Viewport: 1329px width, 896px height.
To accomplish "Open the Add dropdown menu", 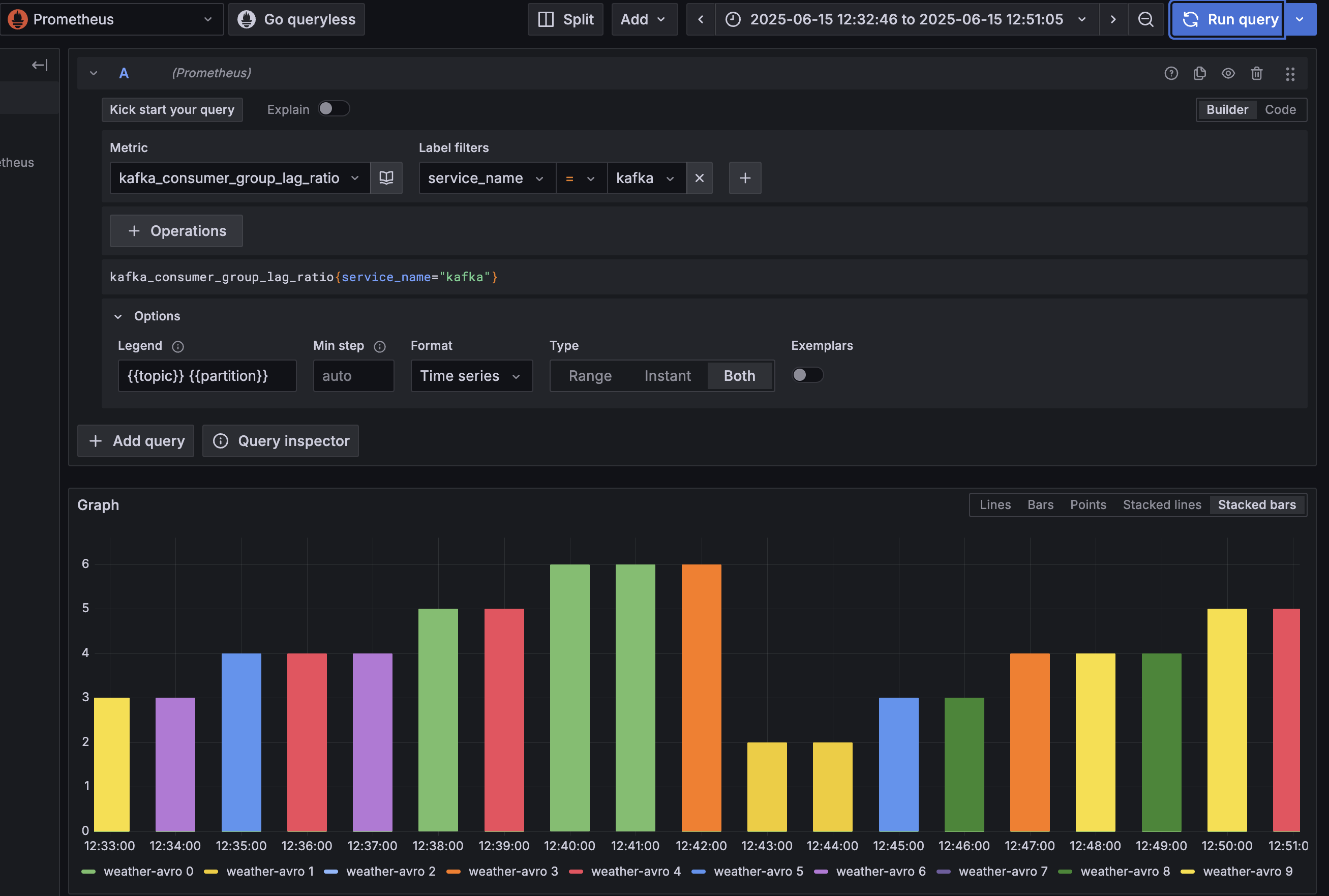I will click(x=644, y=19).
